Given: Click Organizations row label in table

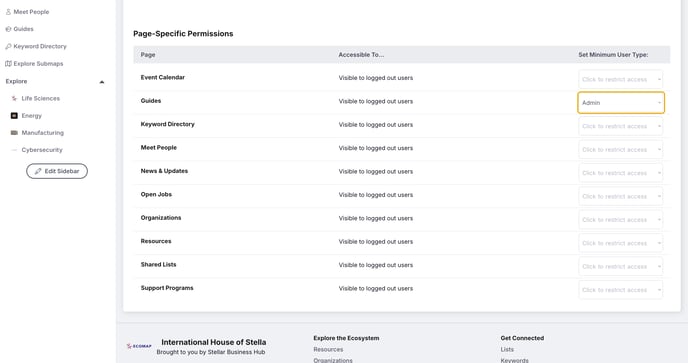Looking at the screenshot, I should [x=161, y=218].
